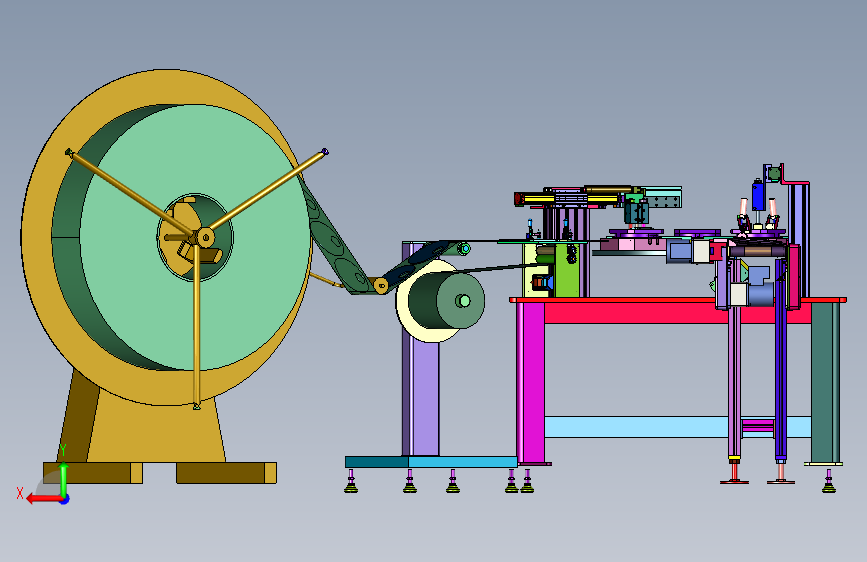Select the lime-green bracket block on table
867x562 pixels.
567,270
